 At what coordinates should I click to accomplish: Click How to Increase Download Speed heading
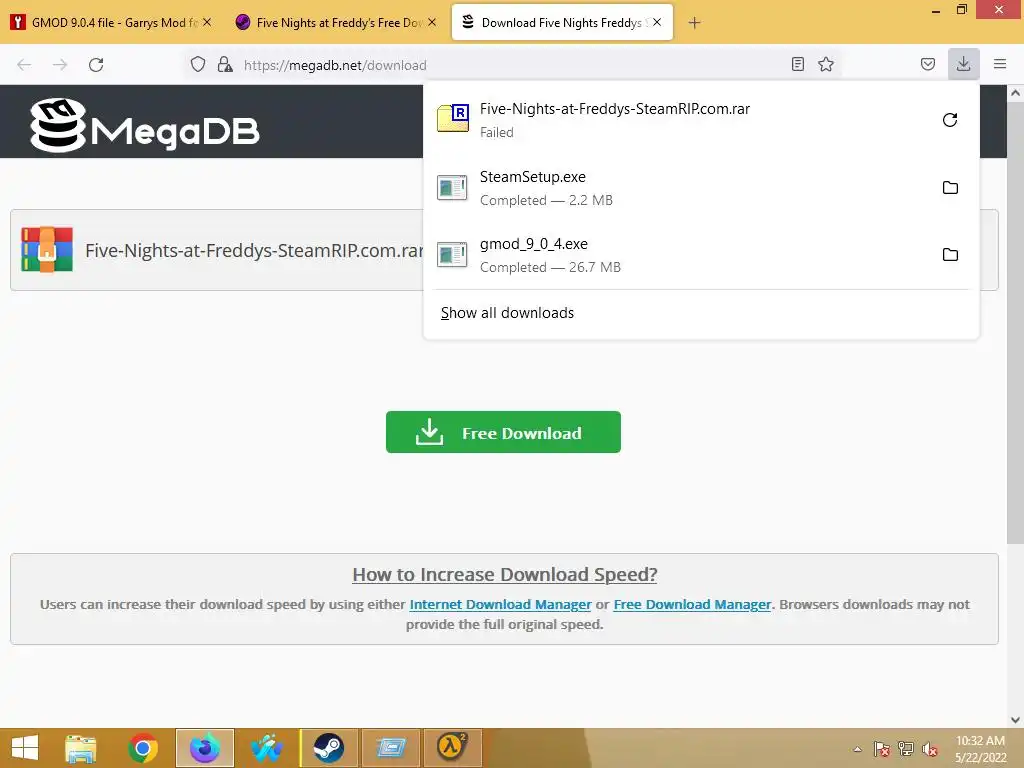coord(504,575)
